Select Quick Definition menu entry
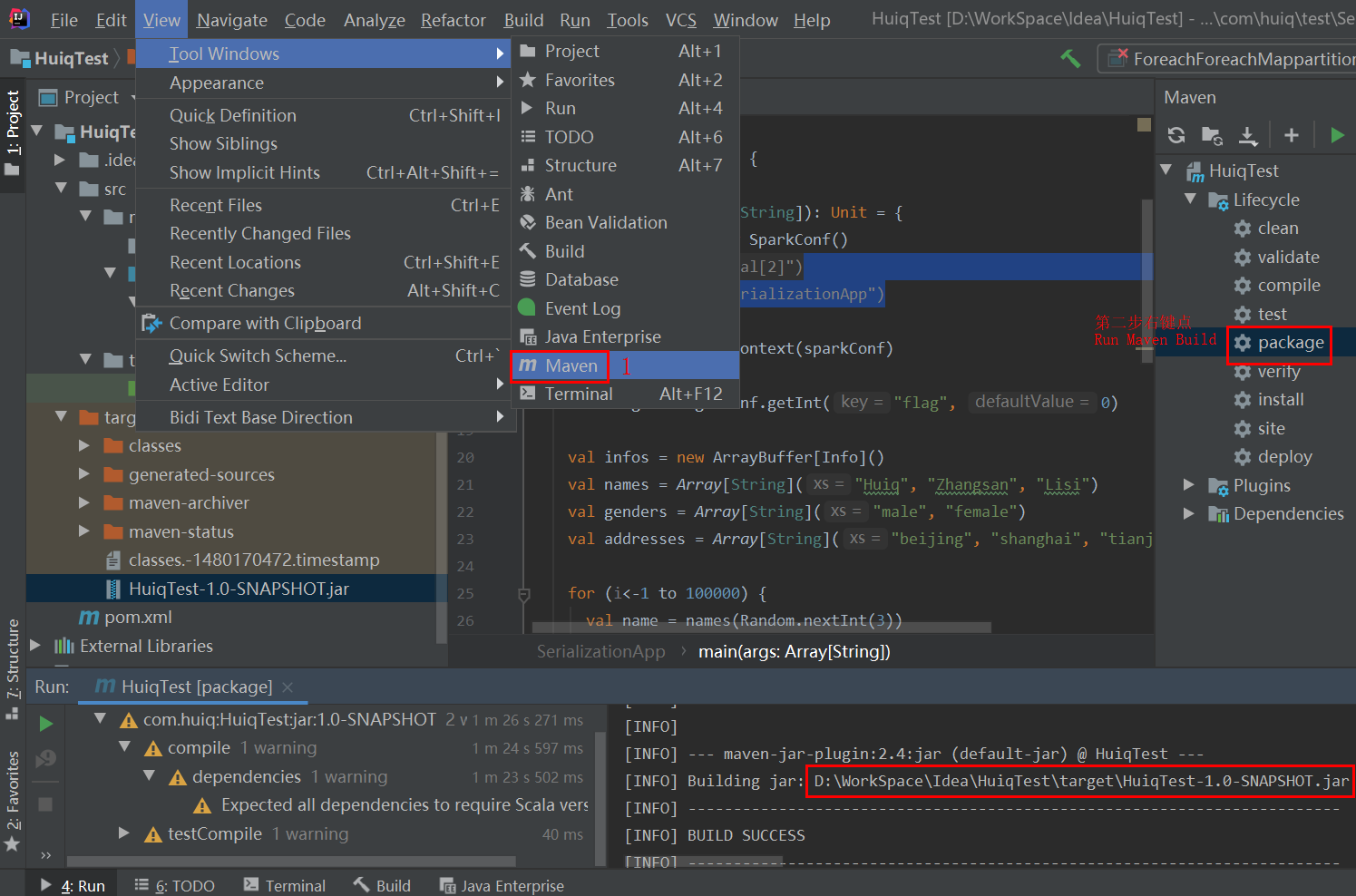Screen dimensions: 1356x896 click(x=325, y=116)
